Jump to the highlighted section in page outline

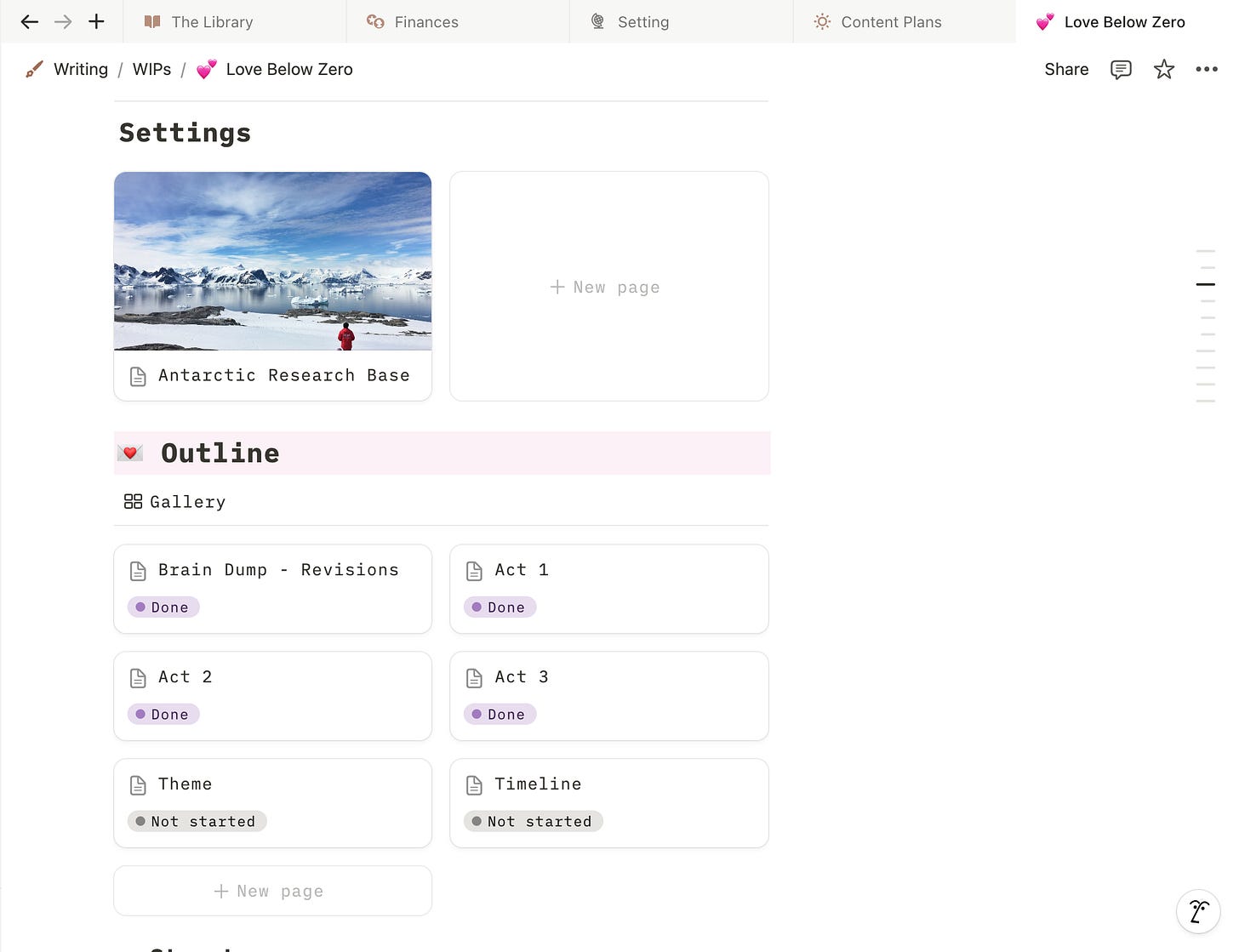tap(1205, 284)
